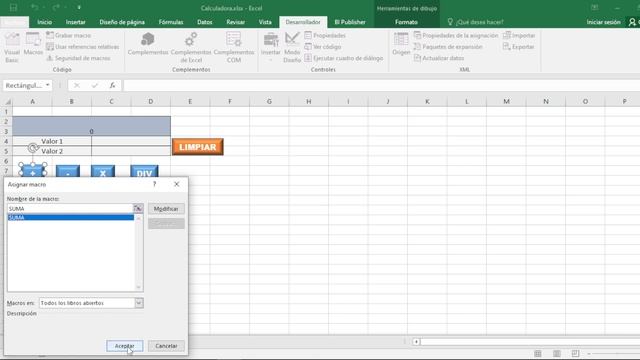The height and width of the screenshot is (360, 640).
Task: Switch to Page Break Preview icon
Action: click(575, 353)
